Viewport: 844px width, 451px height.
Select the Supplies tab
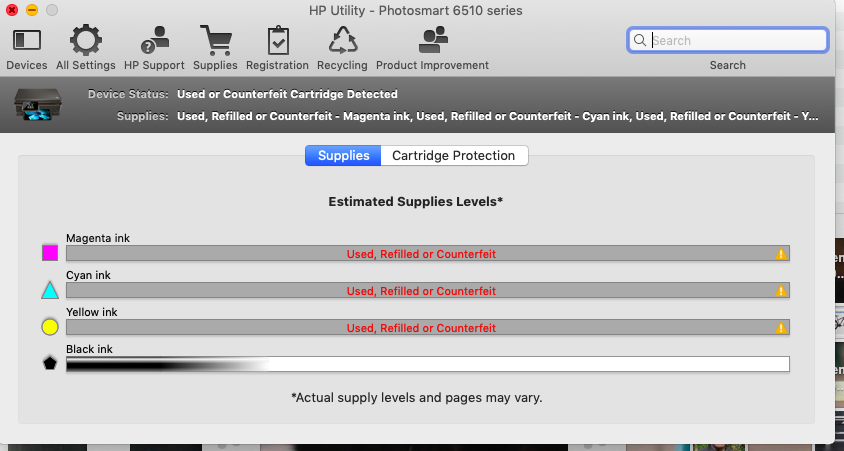(343, 156)
